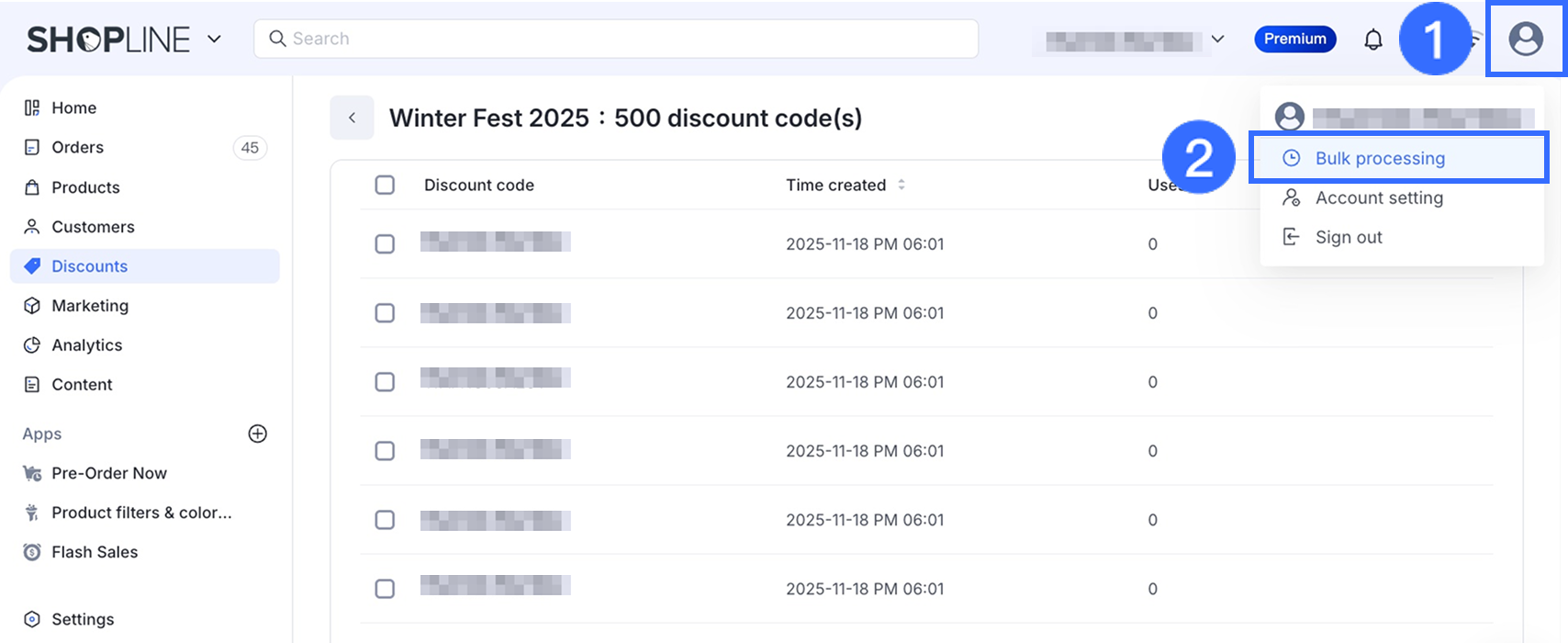Open Orders in the sidebar
The width and height of the screenshot is (1568, 643).
click(77, 147)
